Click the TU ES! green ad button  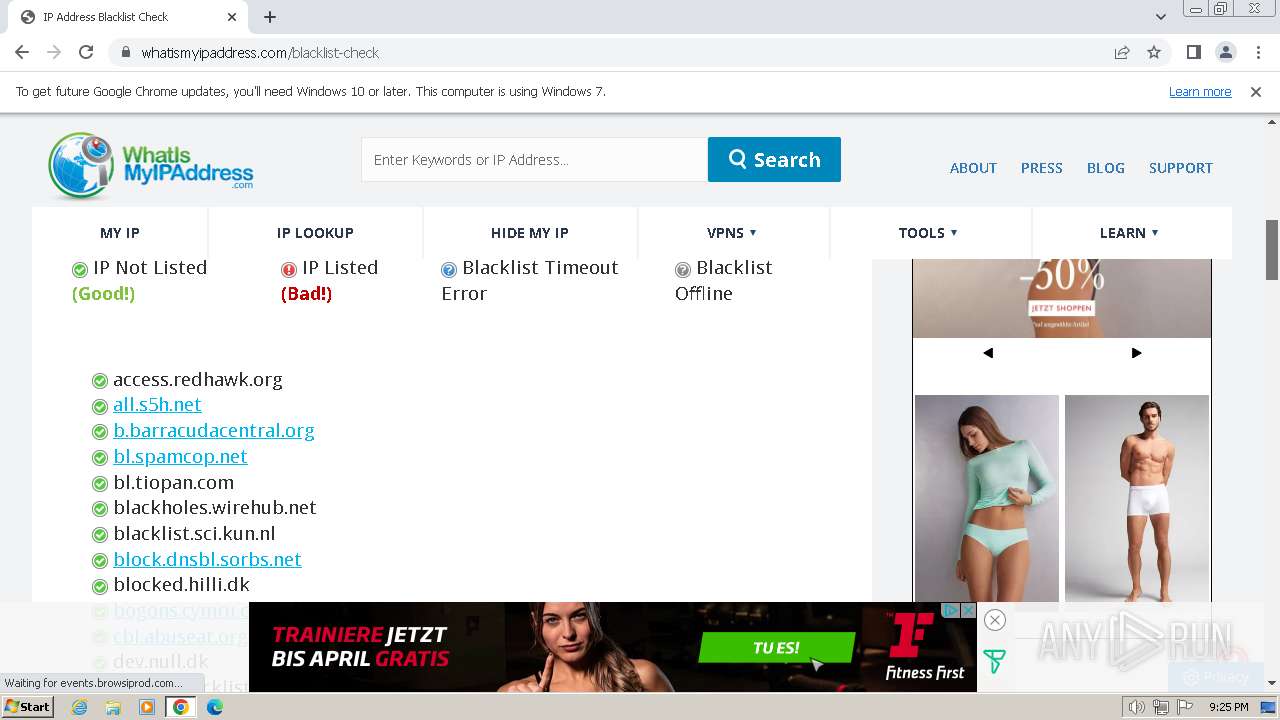pos(777,648)
